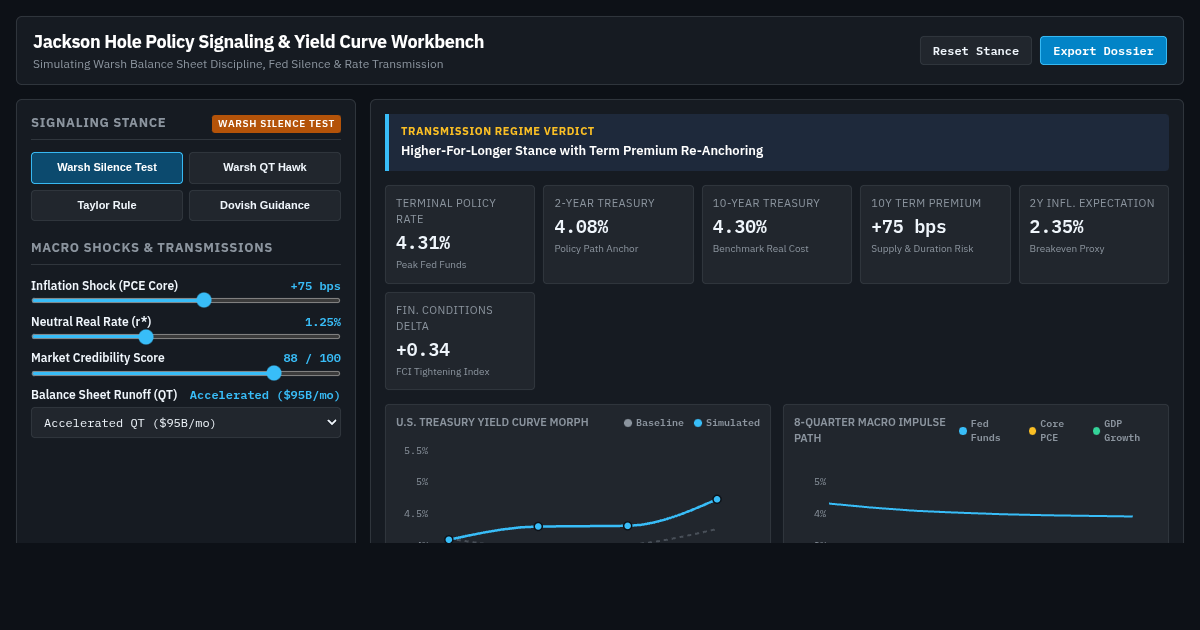Click the Fed Funds line in macro chart
Viewport: 1200px width, 630px height.
point(980,512)
